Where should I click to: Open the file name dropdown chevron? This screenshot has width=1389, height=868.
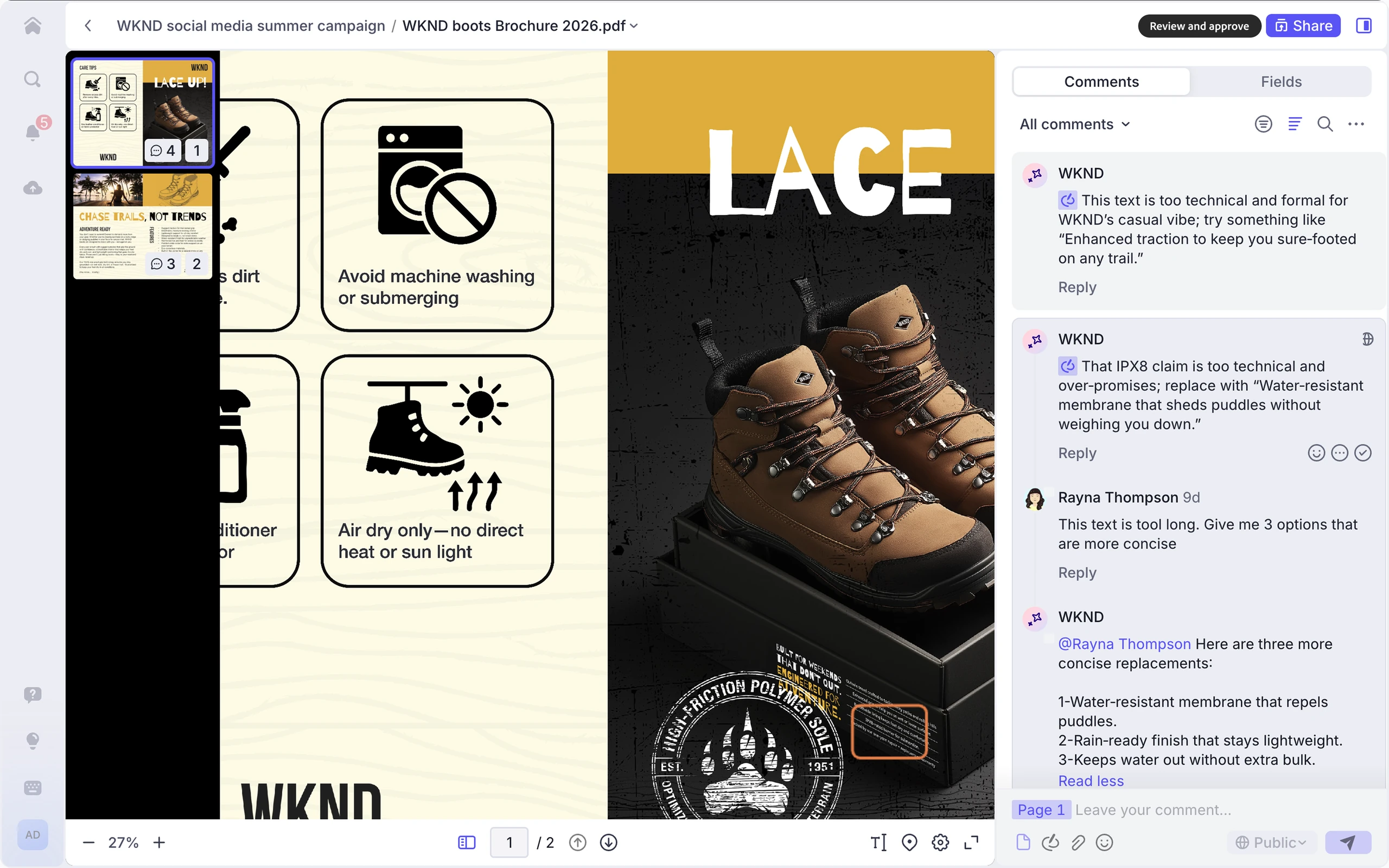coord(634,26)
